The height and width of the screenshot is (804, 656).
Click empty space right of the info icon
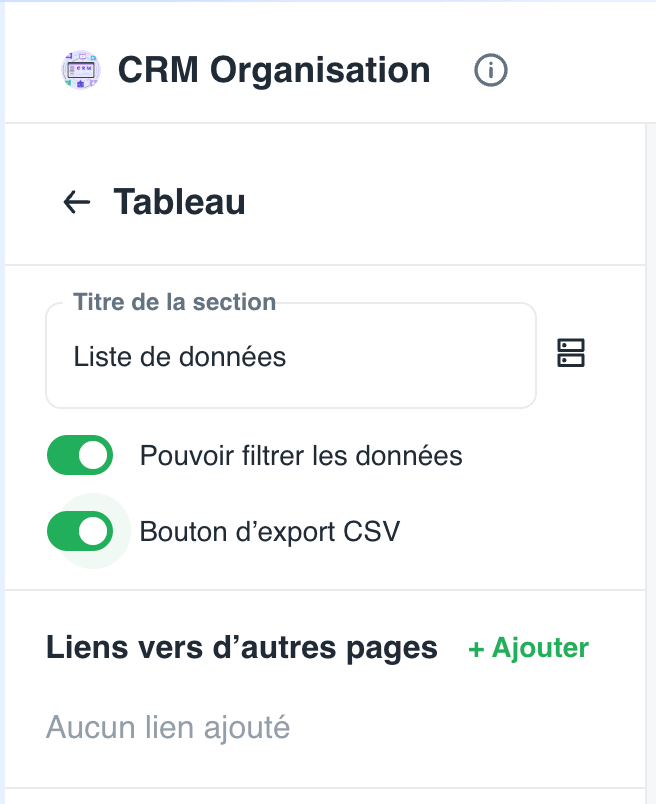(x=580, y=70)
